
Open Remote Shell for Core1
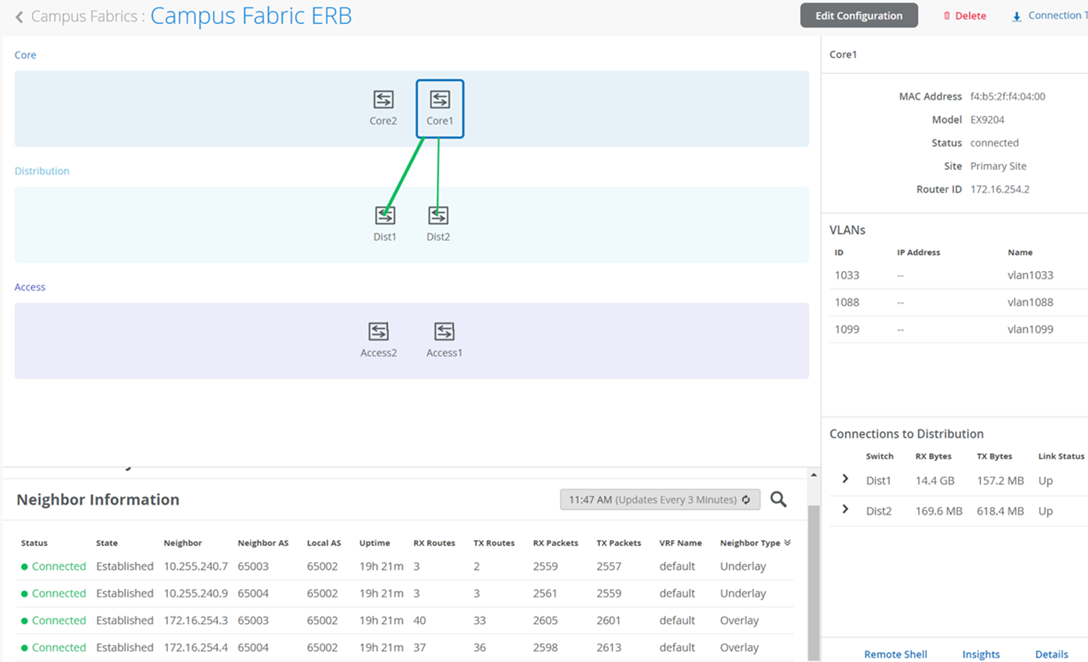895,654
